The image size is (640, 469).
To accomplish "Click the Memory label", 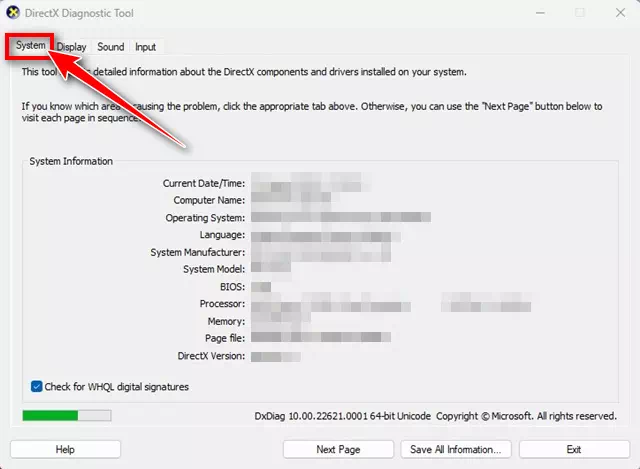I will 227,321.
